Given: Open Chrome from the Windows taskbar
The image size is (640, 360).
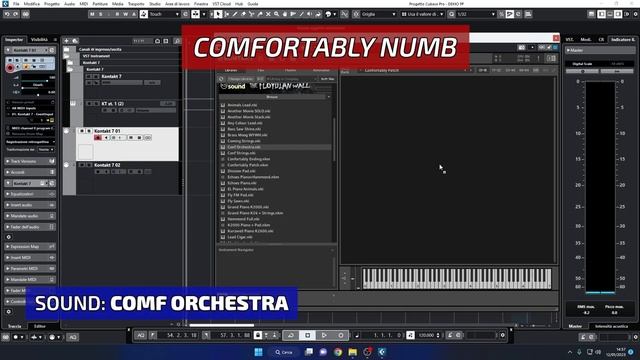Looking at the screenshot, I should pyautogui.click(x=338, y=352).
